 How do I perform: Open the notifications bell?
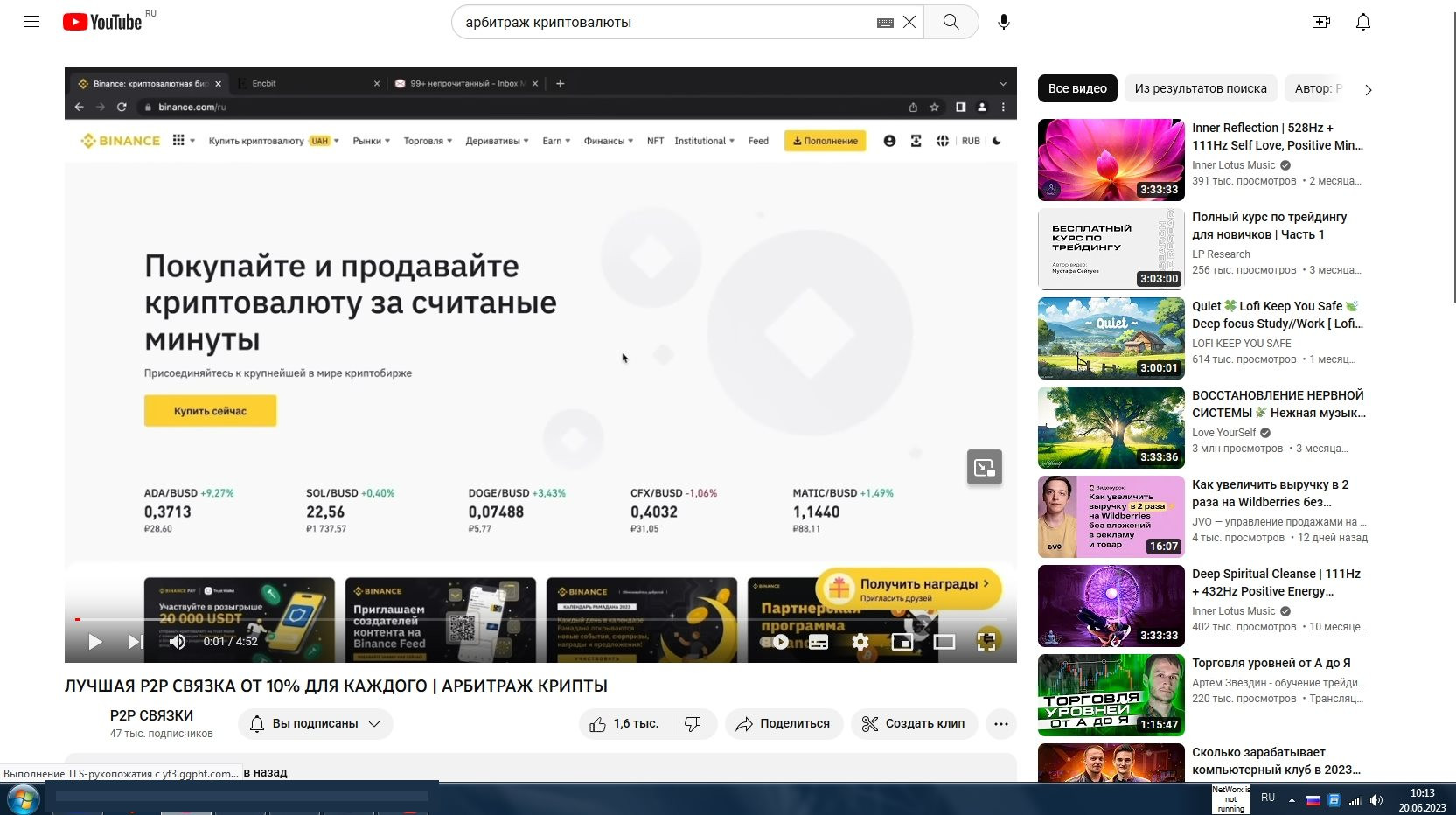tap(1363, 22)
